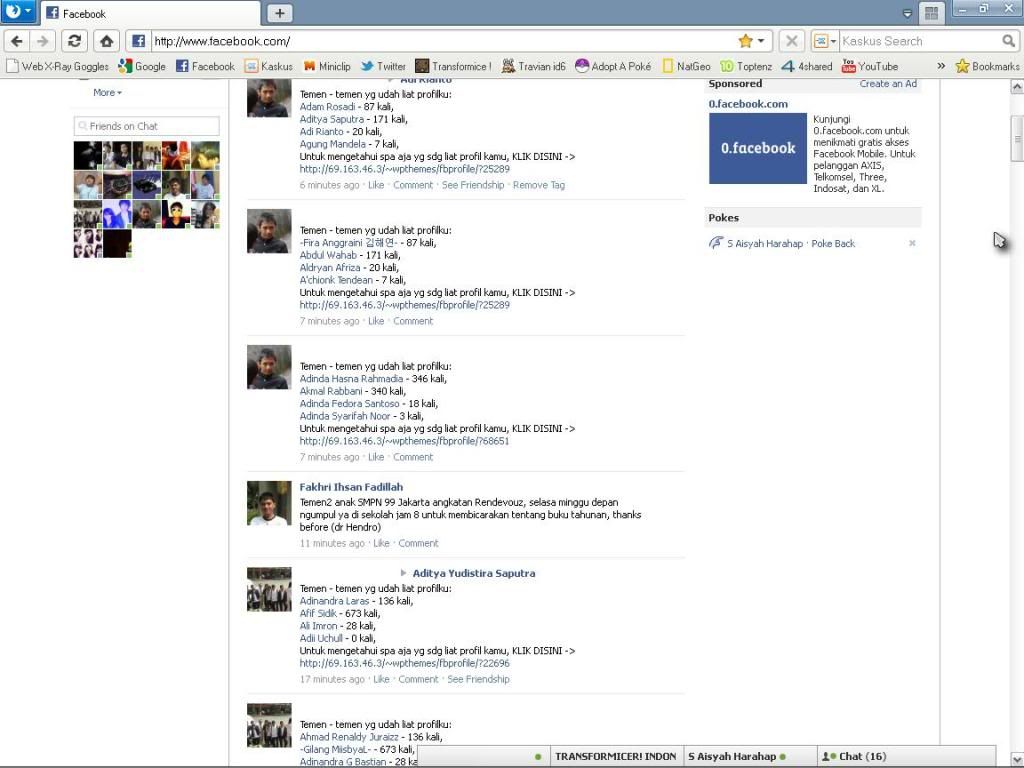Click the Friends on Chat search field
1024x768 pixels.
pyautogui.click(x=147, y=126)
